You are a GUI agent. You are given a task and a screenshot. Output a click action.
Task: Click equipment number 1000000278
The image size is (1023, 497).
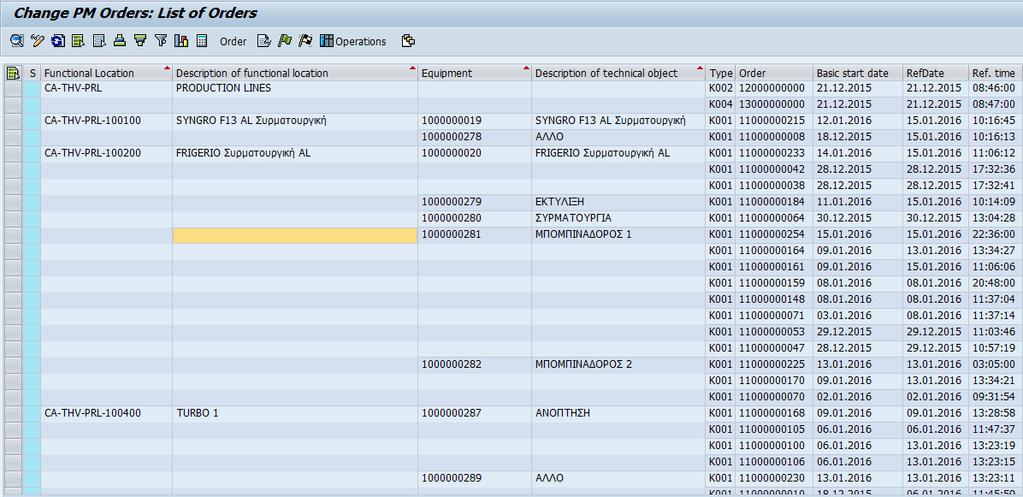coord(451,137)
